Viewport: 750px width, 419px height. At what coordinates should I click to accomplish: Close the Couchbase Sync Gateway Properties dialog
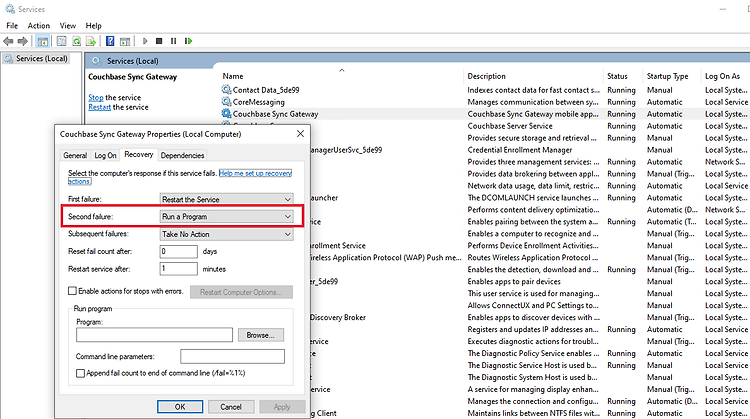click(300, 134)
